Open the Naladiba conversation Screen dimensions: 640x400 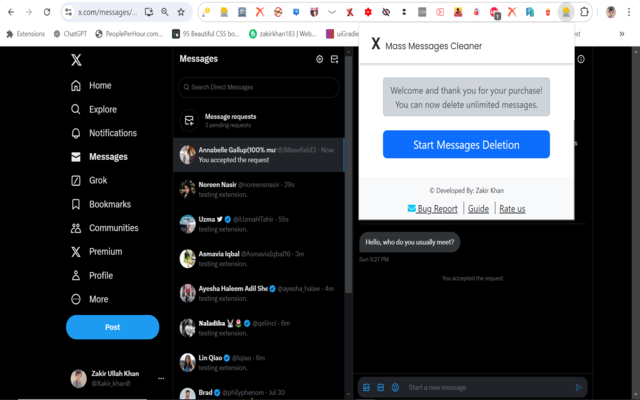pyautogui.click(x=259, y=328)
